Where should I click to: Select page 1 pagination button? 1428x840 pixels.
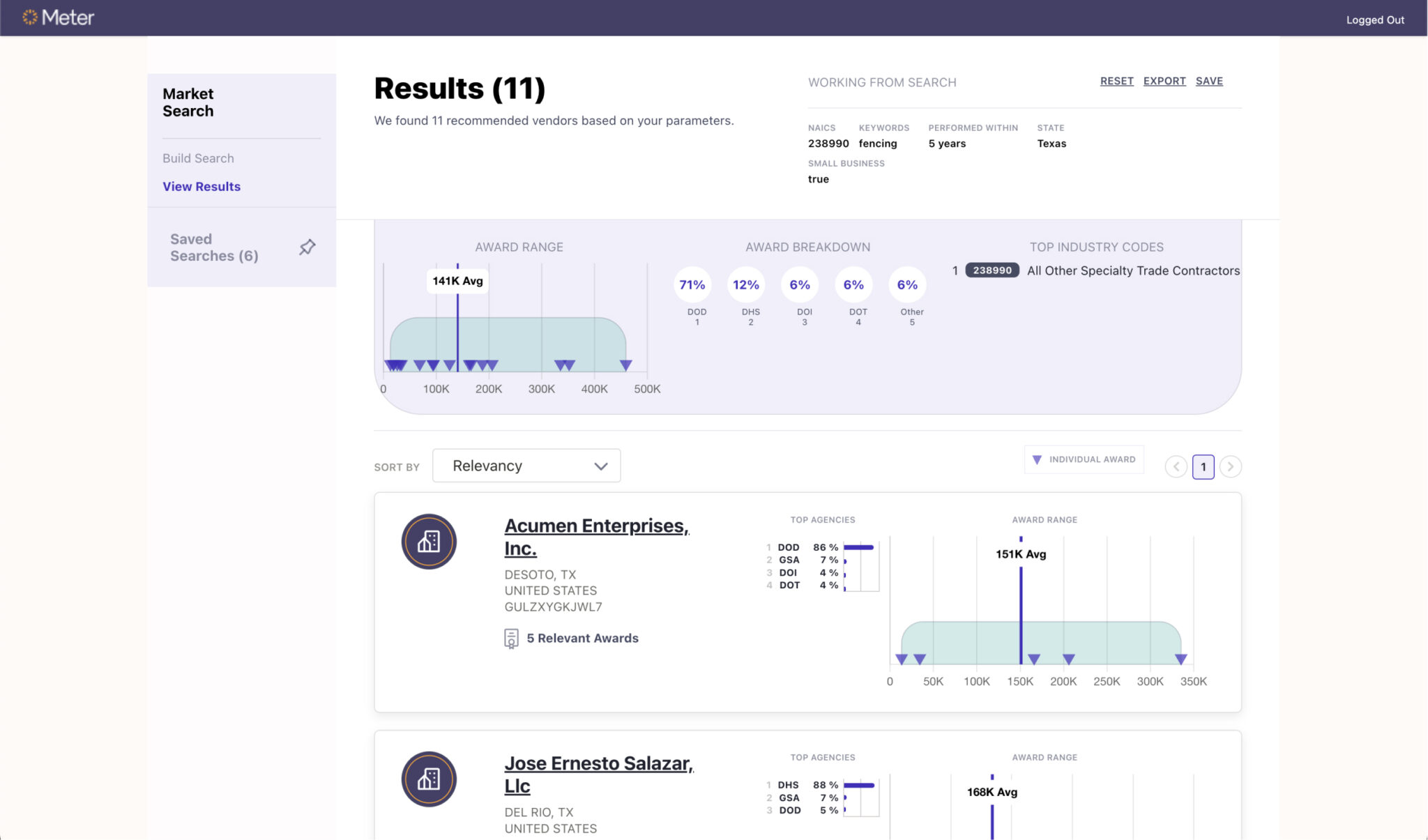click(x=1203, y=466)
